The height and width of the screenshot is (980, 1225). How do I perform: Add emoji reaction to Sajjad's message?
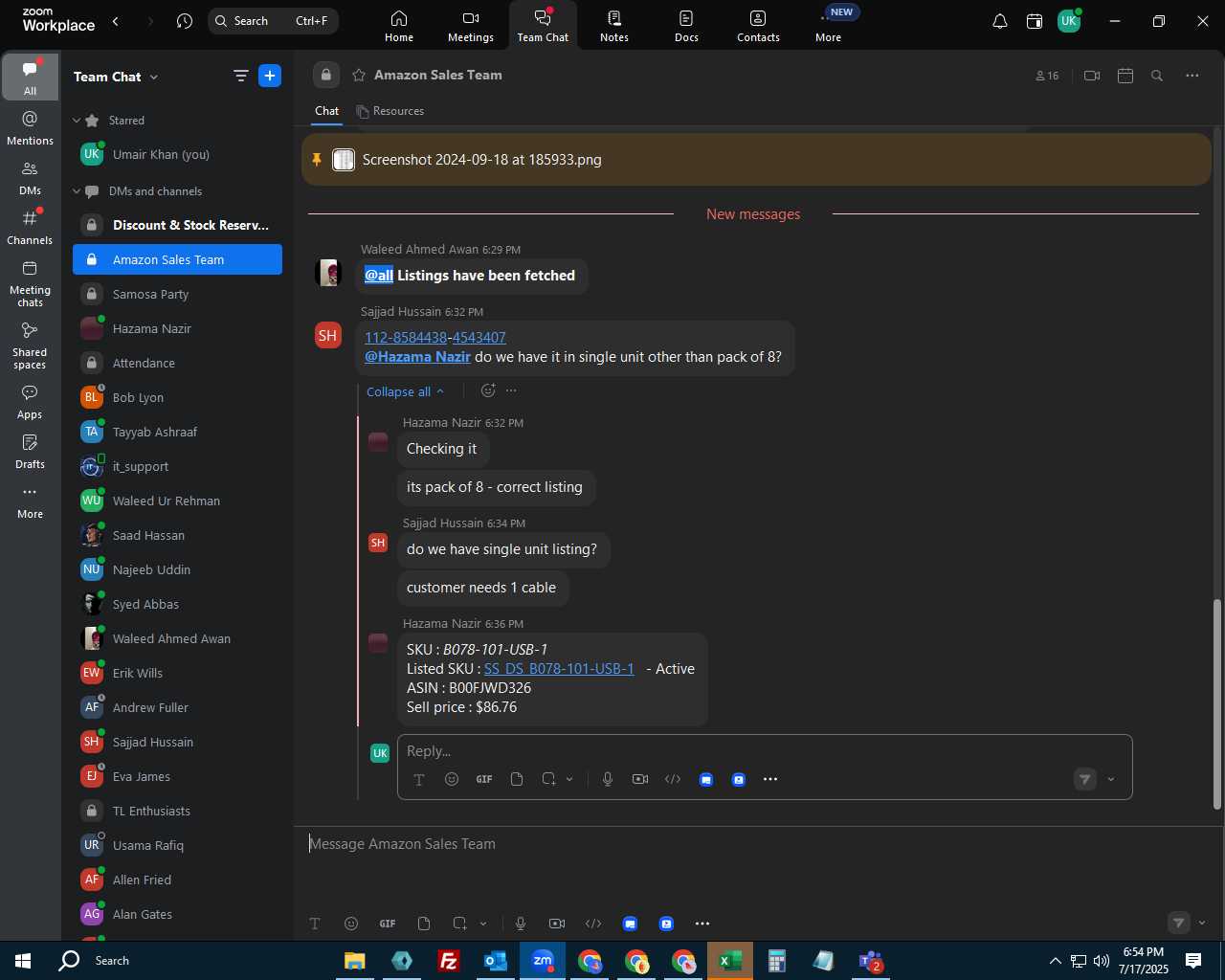pos(488,390)
